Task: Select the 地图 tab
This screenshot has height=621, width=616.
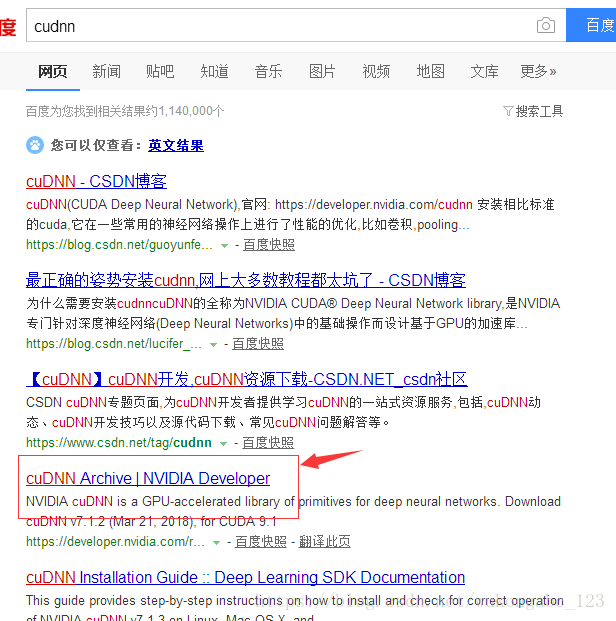Action: 430,72
